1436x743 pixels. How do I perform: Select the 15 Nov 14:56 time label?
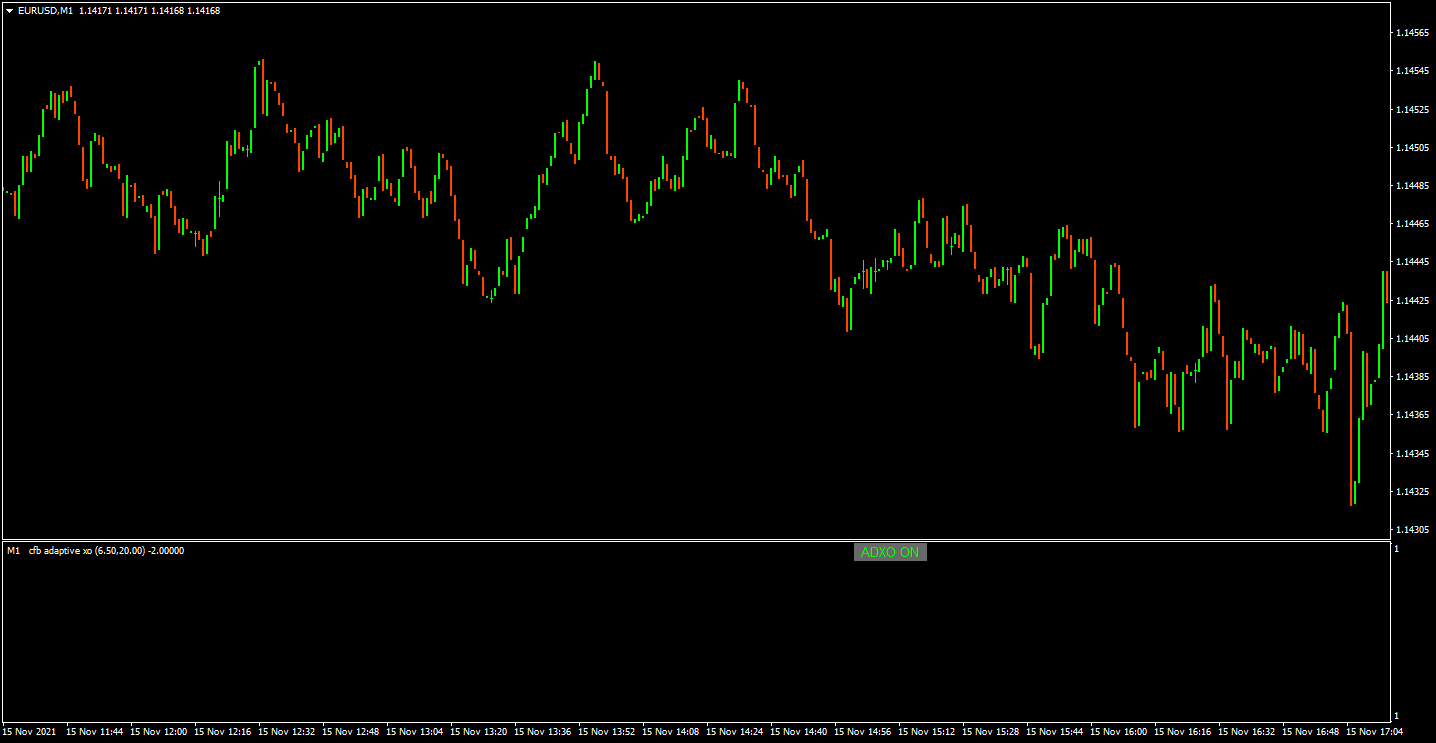(863, 732)
